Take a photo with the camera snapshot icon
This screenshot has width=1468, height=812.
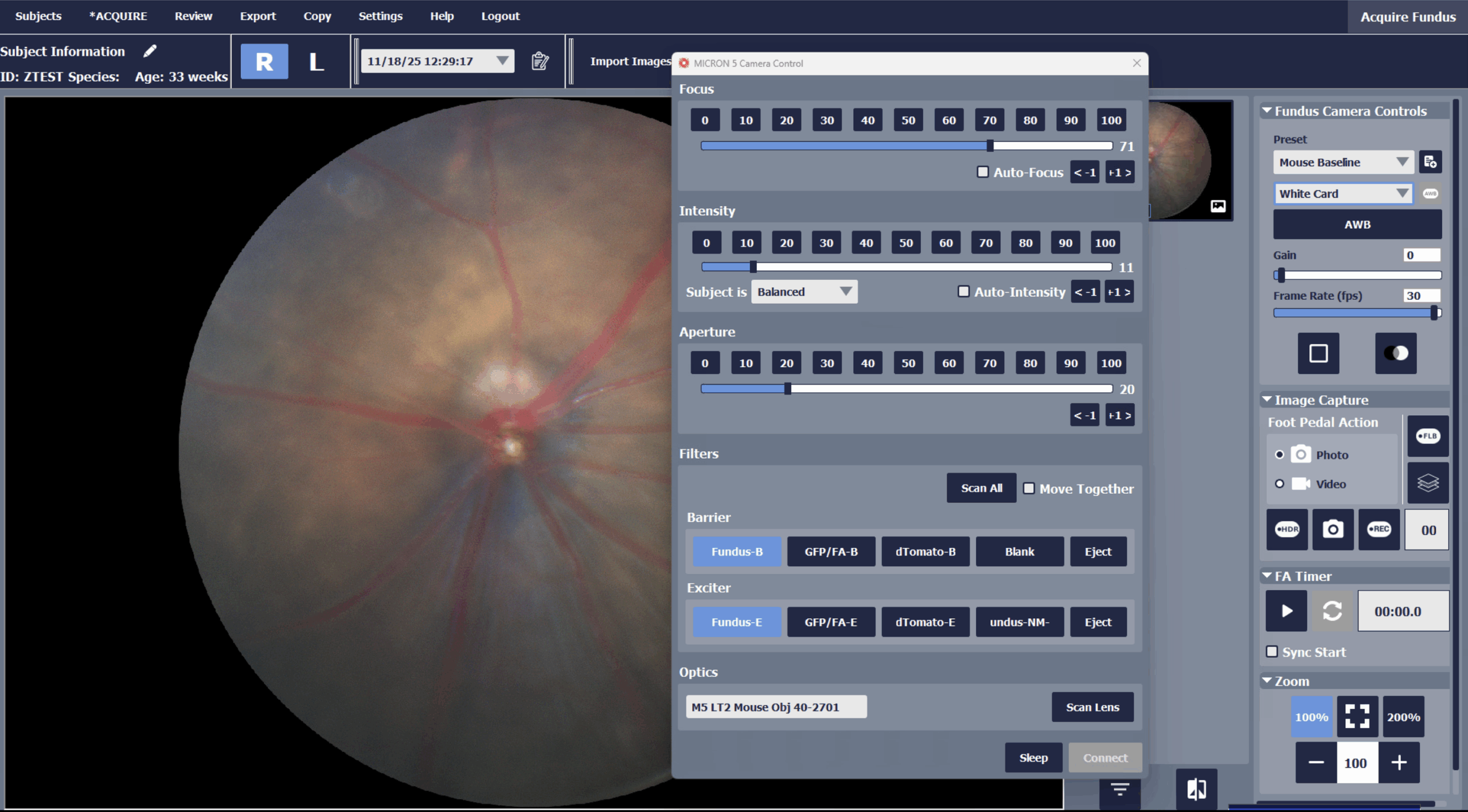click(1333, 529)
